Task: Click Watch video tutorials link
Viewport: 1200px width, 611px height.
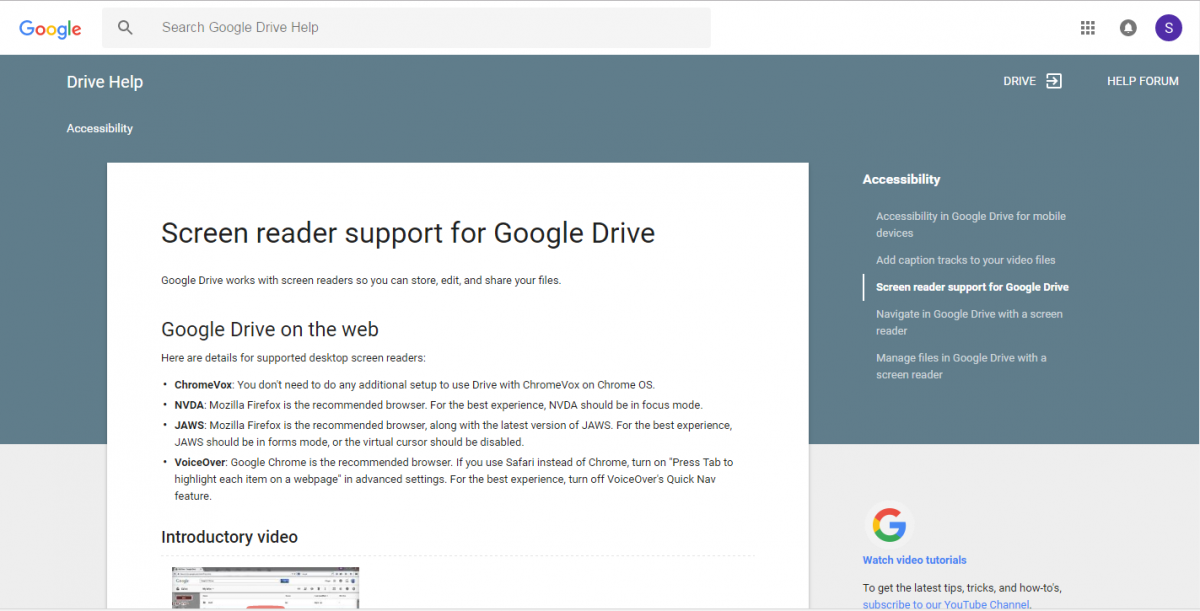Action: [915, 560]
